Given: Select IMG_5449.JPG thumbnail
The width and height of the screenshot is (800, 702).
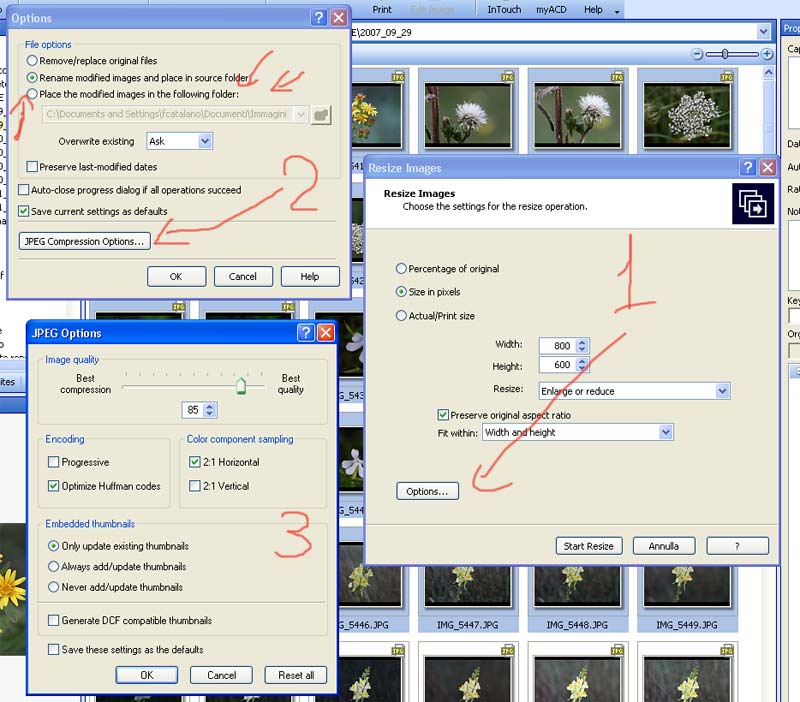Looking at the screenshot, I should [x=687, y=599].
